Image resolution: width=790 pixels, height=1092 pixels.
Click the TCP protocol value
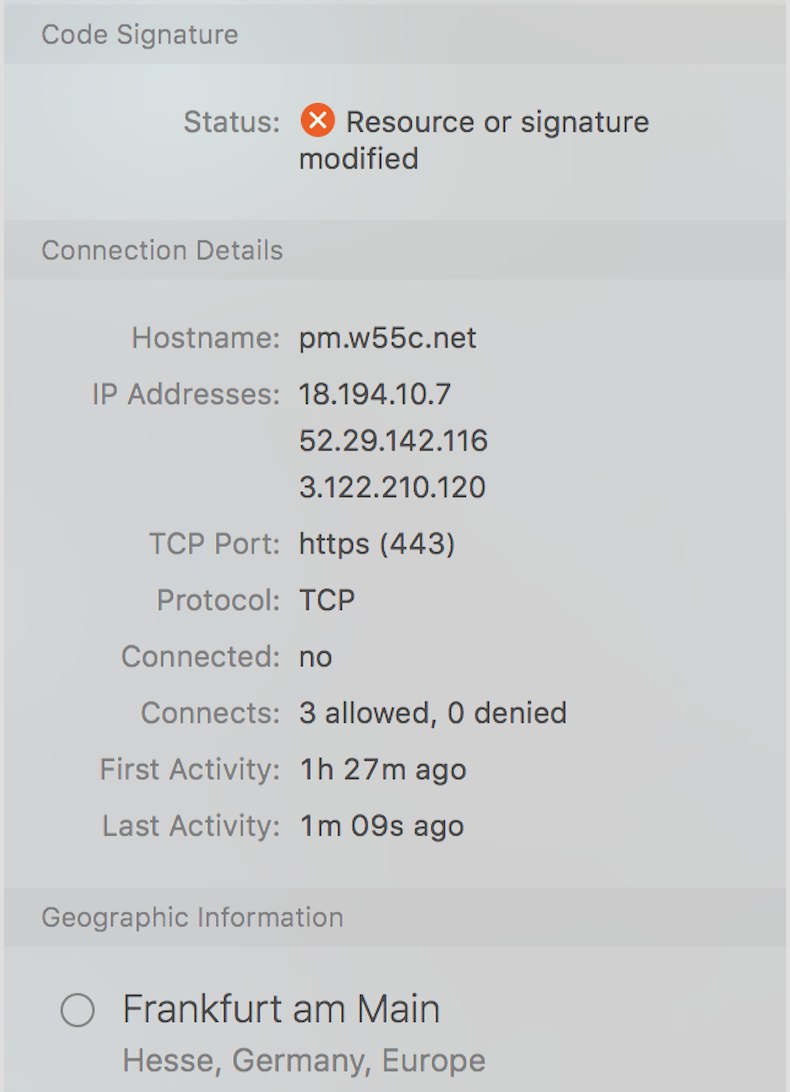(x=327, y=600)
